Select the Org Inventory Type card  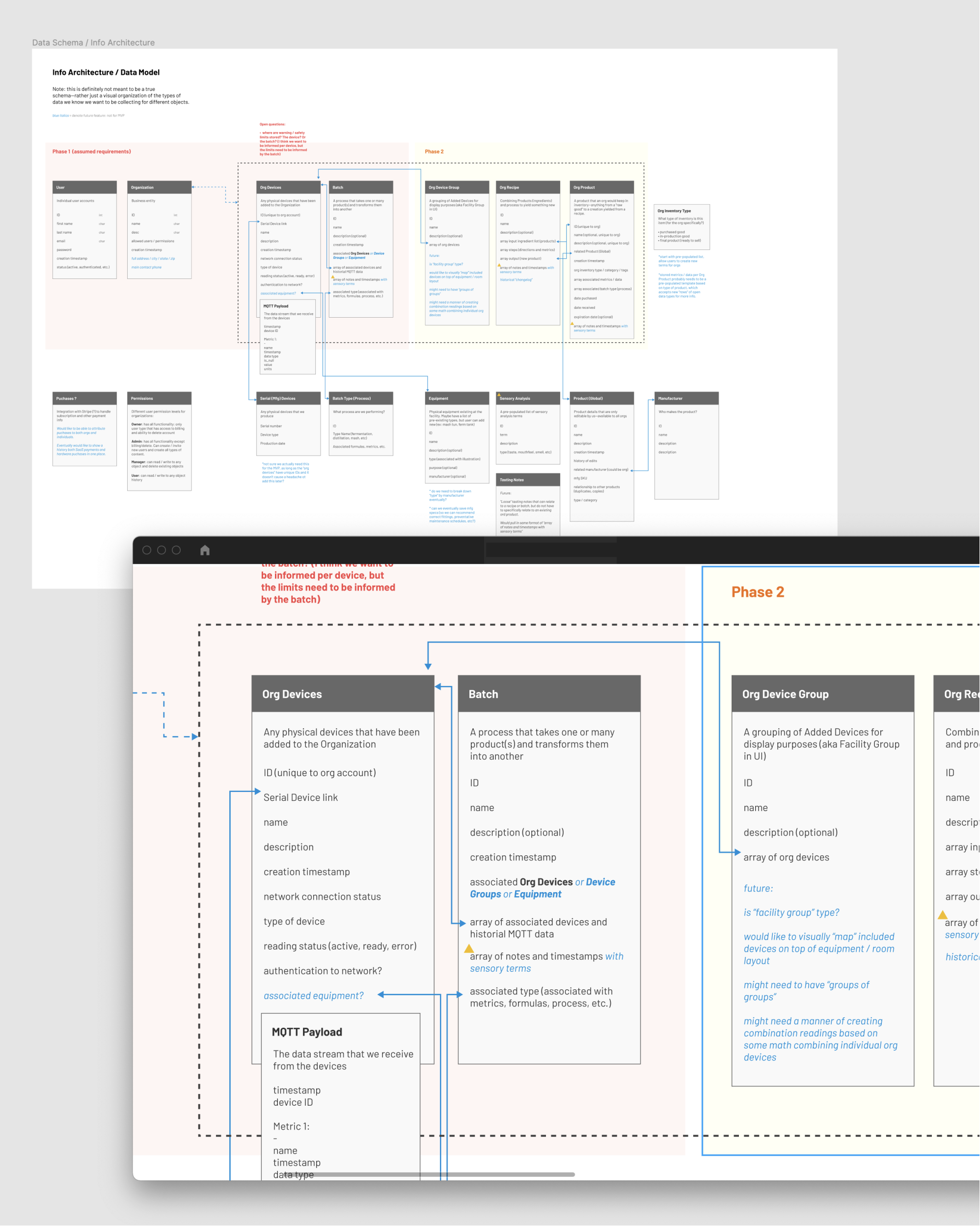(681, 226)
